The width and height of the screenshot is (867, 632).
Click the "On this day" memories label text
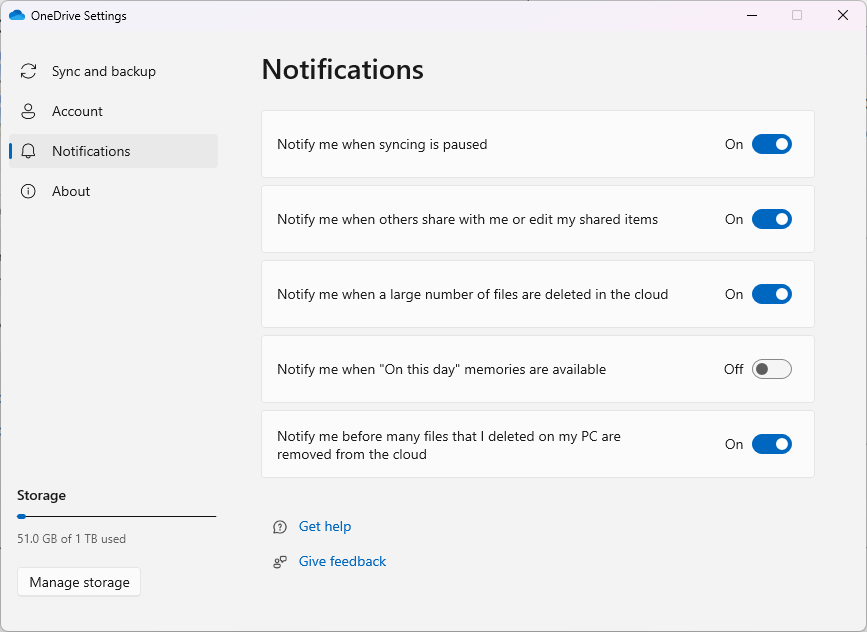coord(442,369)
